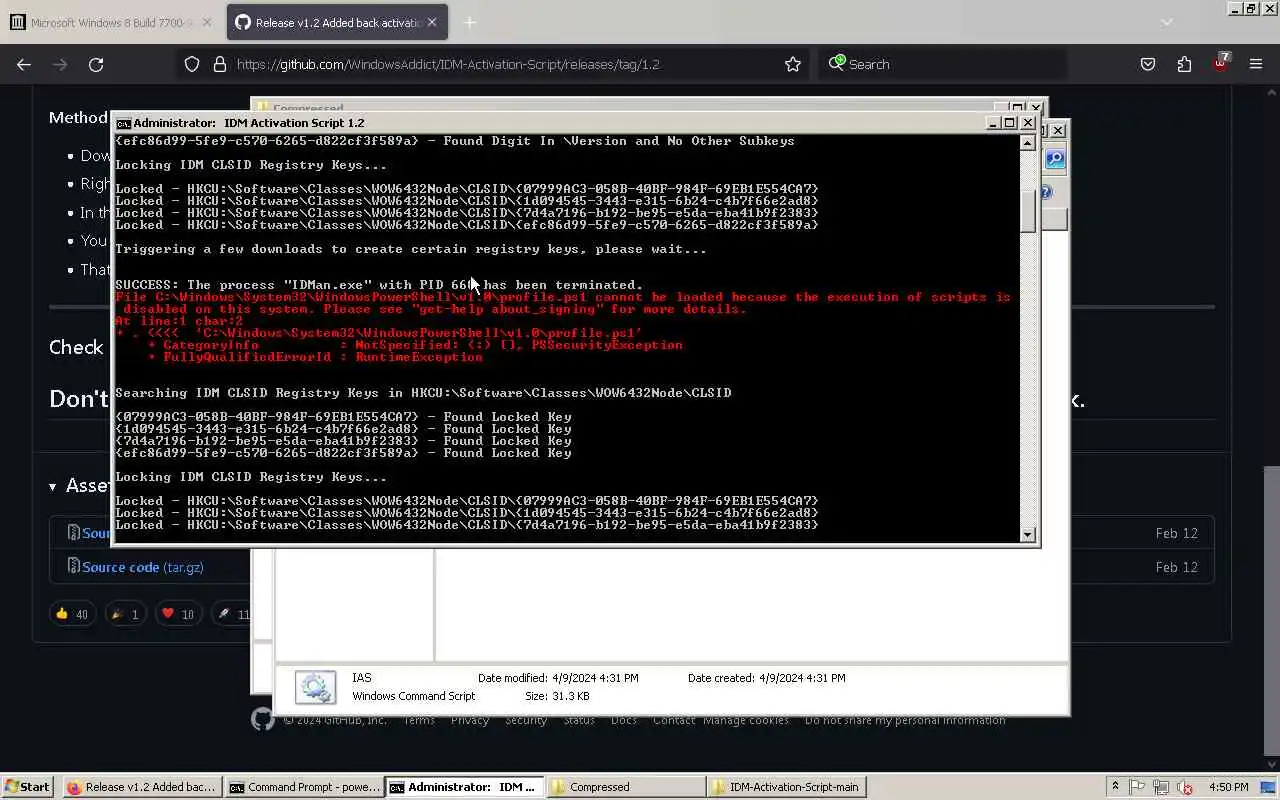Click the 'Locking IDM CLSID Registry Keys...' top line
Screen dimensions: 1280x800
click(251, 165)
